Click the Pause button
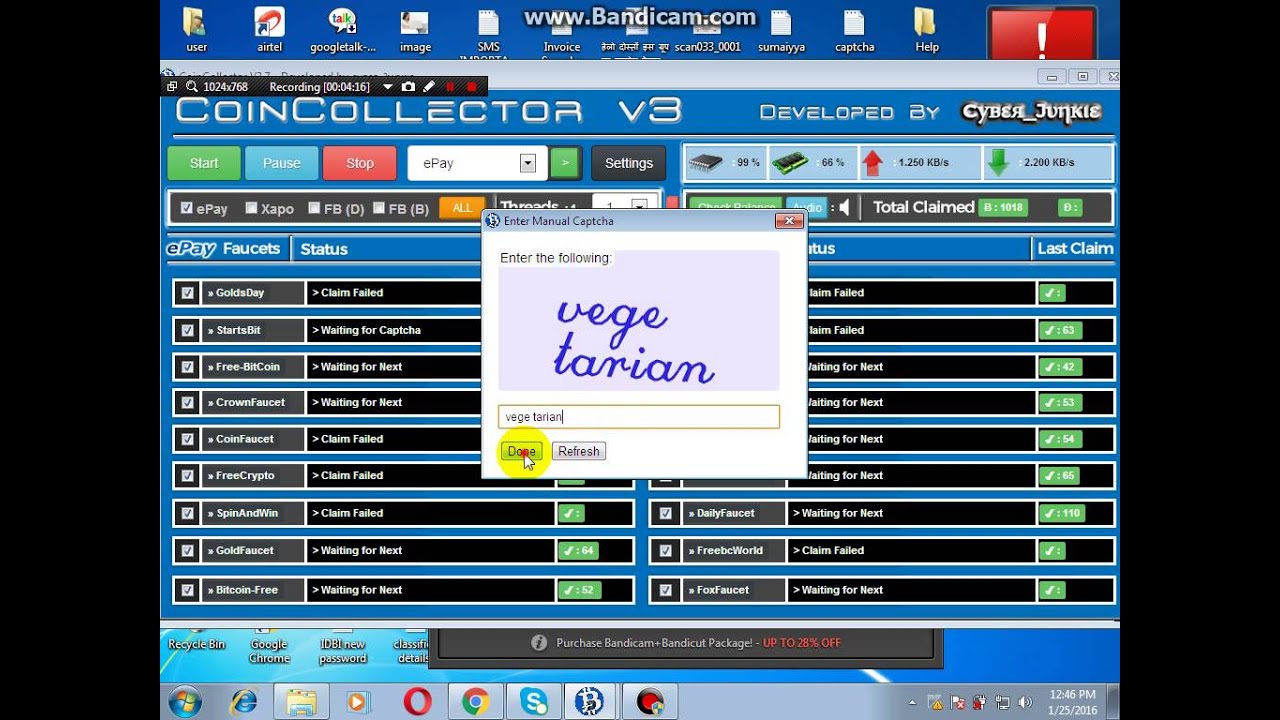 pos(282,163)
